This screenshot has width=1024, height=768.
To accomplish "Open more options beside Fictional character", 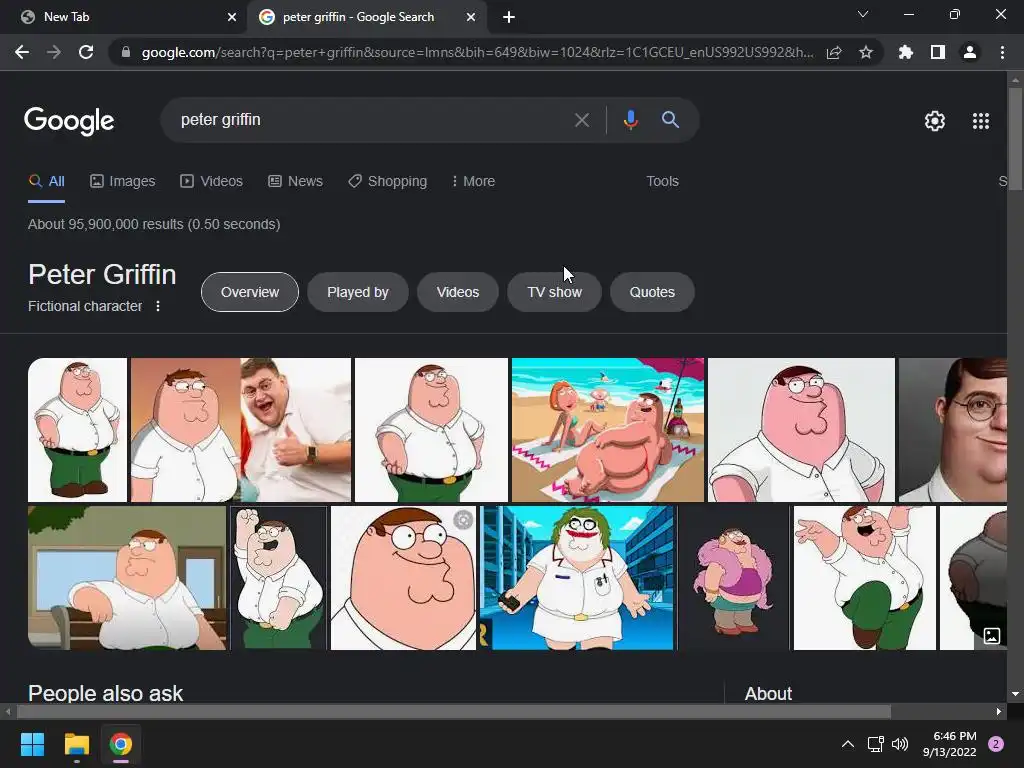I will pos(158,306).
